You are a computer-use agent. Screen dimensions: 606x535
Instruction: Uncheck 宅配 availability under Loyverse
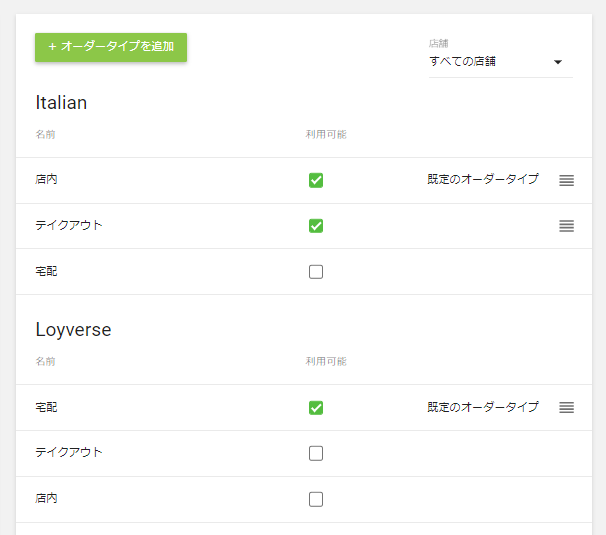tap(316, 408)
